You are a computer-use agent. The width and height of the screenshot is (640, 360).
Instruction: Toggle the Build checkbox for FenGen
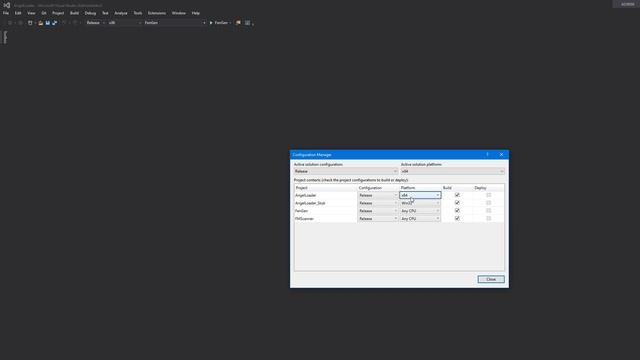click(457, 211)
